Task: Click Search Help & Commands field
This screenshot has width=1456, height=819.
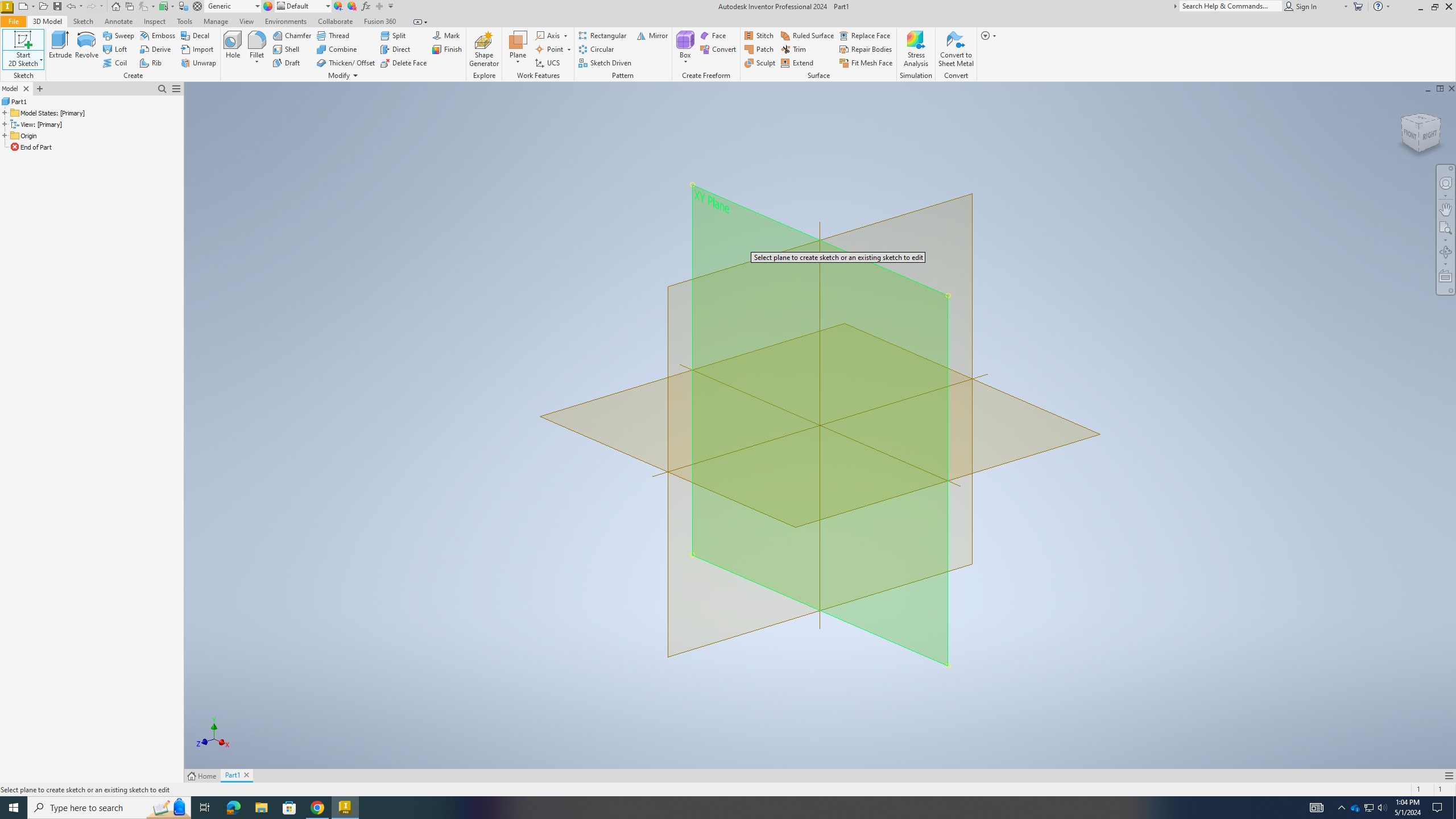Action: [x=1231, y=6]
